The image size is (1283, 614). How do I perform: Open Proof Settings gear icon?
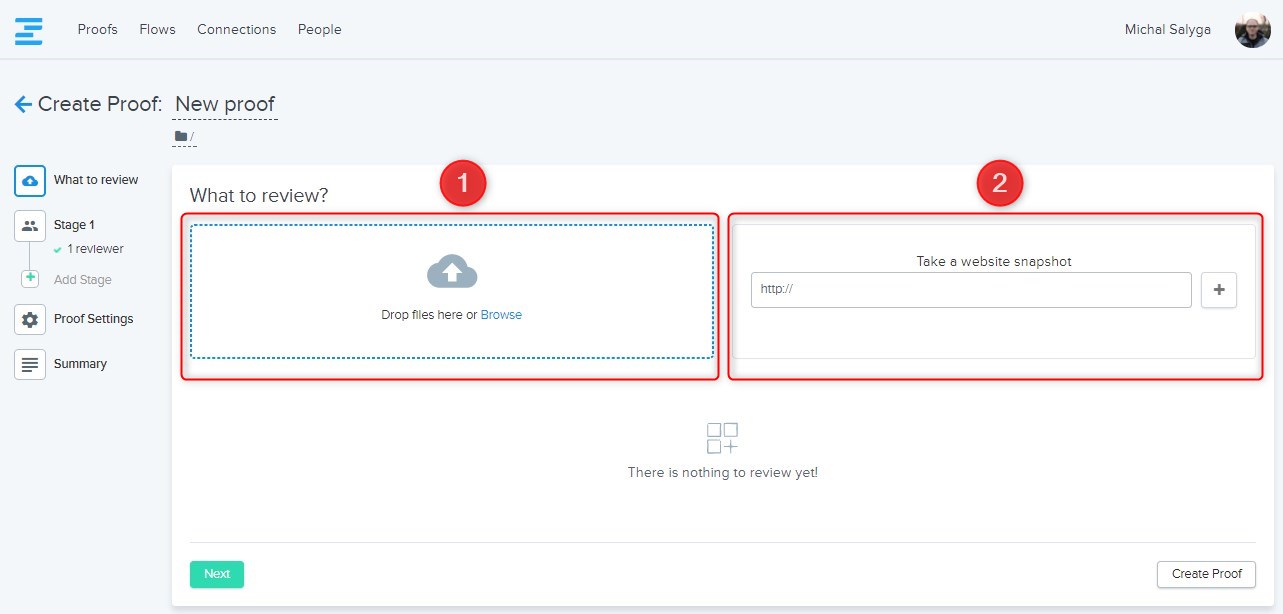tap(30, 319)
